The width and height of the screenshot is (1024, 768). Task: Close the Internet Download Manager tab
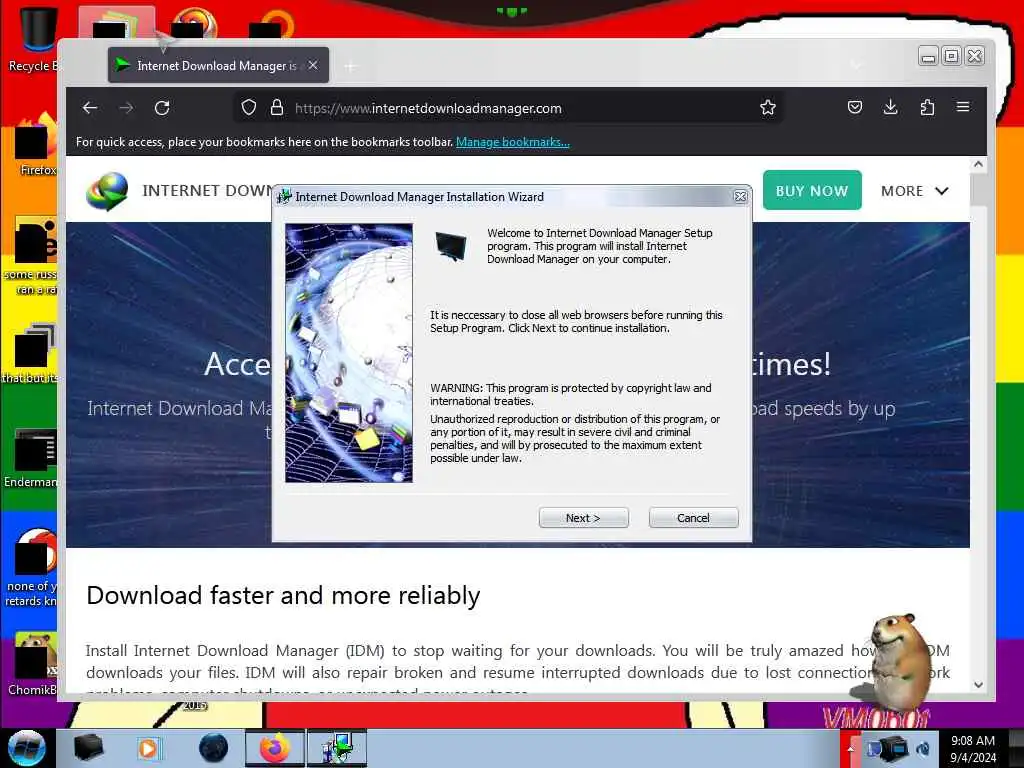click(x=313, y=65)
